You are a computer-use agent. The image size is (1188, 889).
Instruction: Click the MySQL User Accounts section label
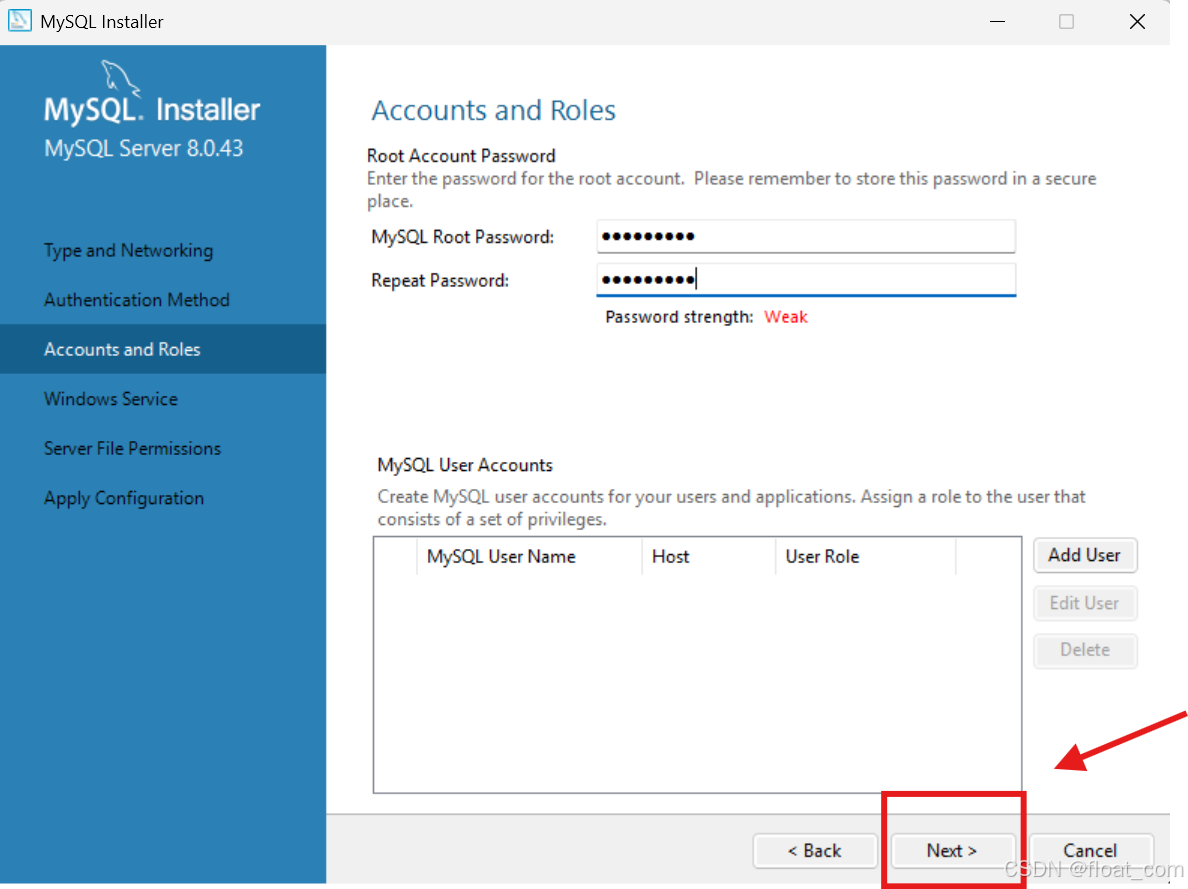[x=465, y=465]
